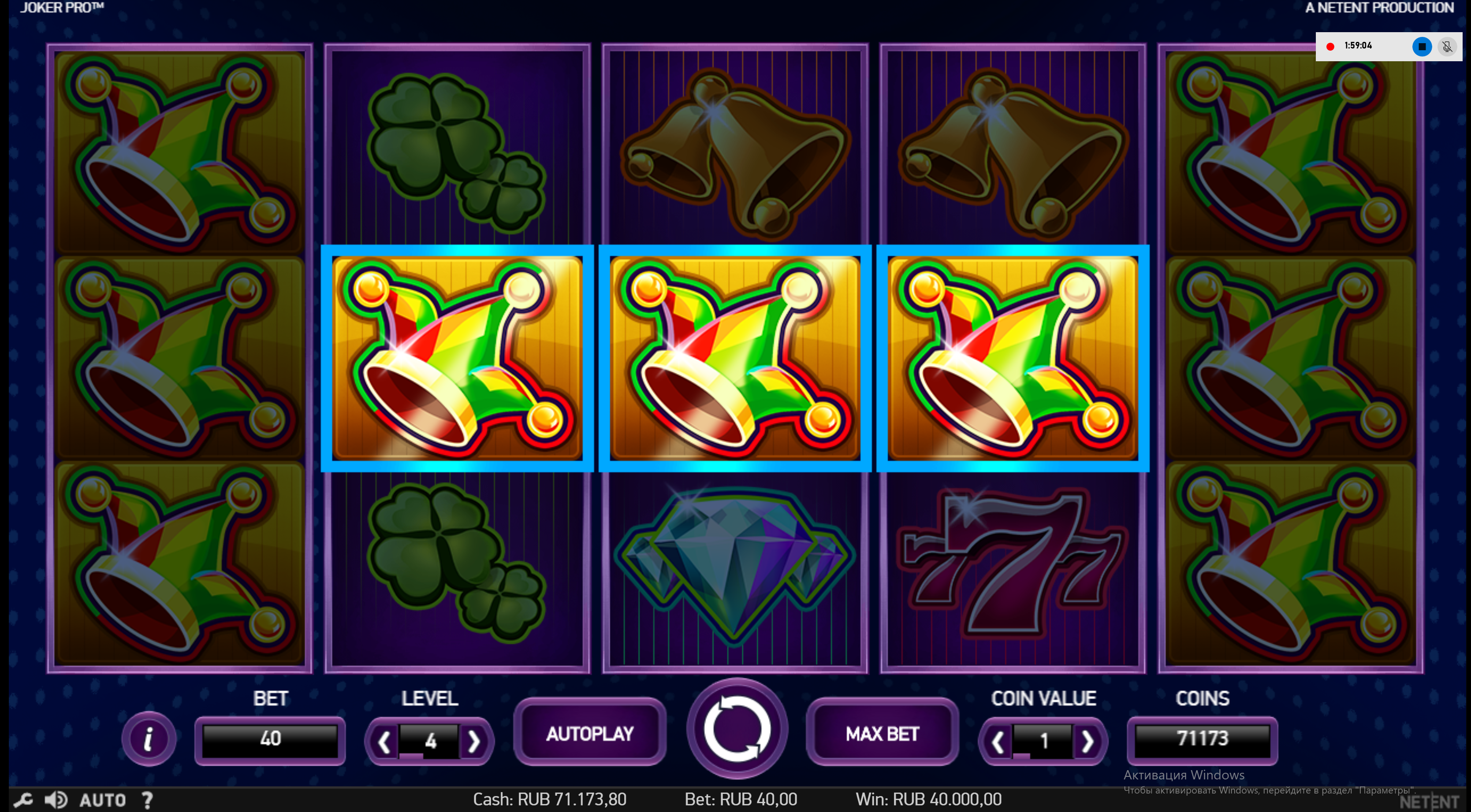Spin the reels with the circular arrow button

click(x=737, y=729)
